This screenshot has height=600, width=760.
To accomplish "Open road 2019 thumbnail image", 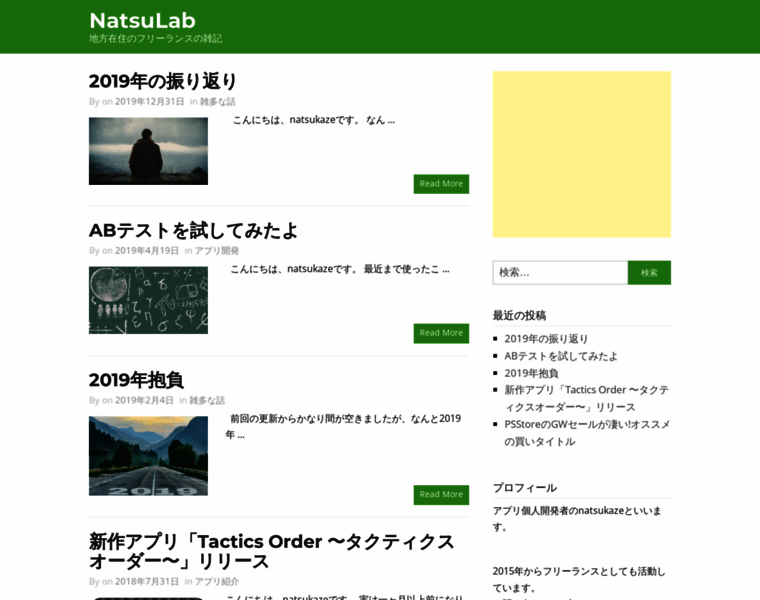I will (148, 456).
